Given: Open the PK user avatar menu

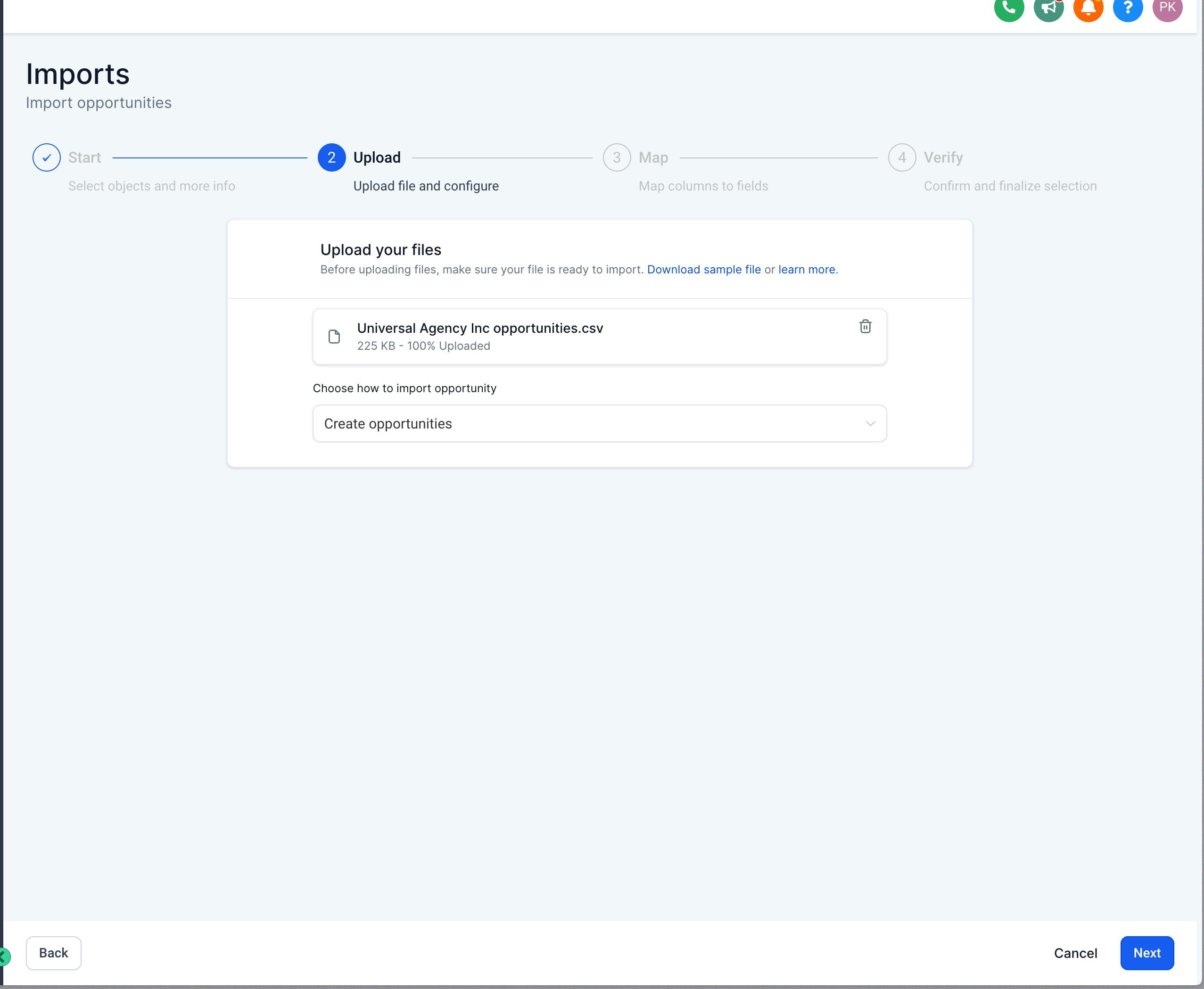Looking at the screenshot, I should click(1167, 8).
